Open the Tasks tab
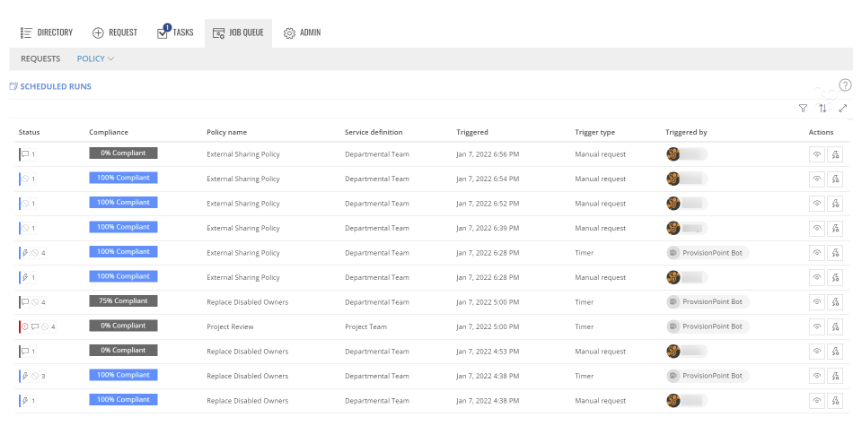Viewport: 857px width, 437px height. (x=175, y=33)
